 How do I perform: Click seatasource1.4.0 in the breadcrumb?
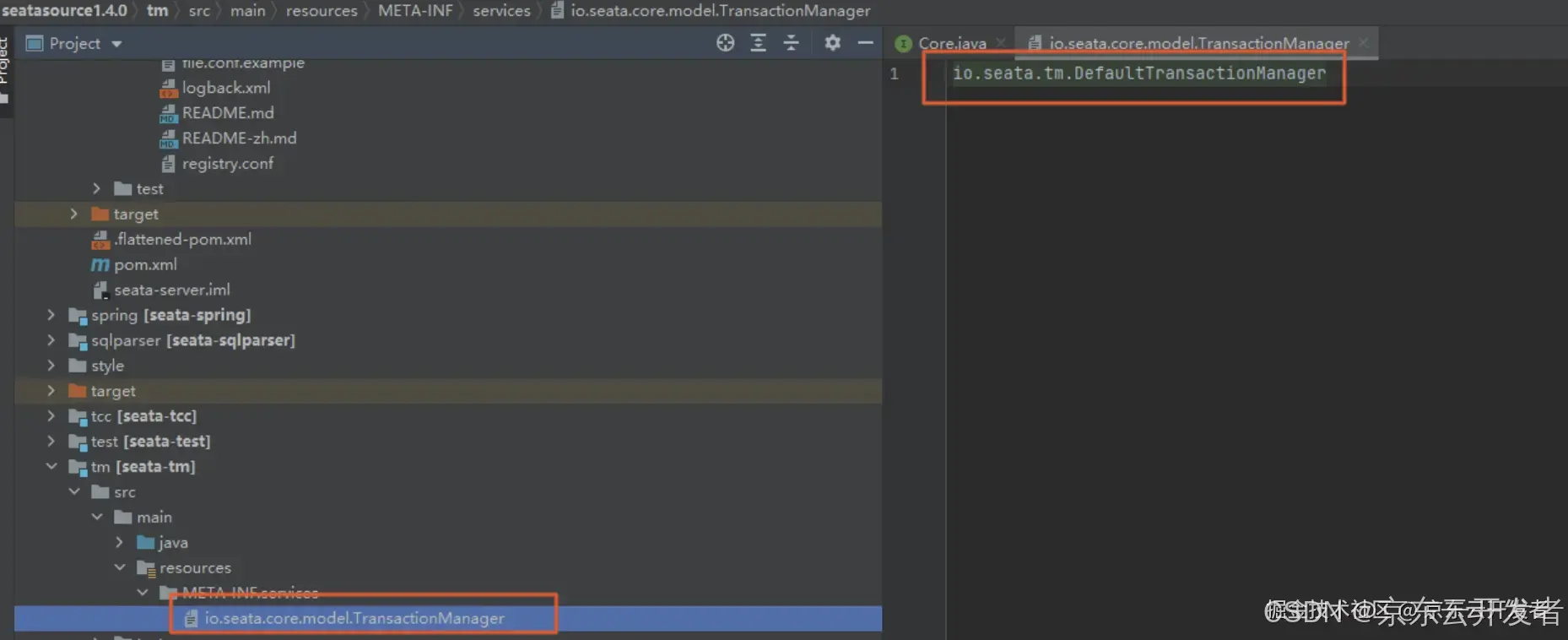(x=64, y=10)
